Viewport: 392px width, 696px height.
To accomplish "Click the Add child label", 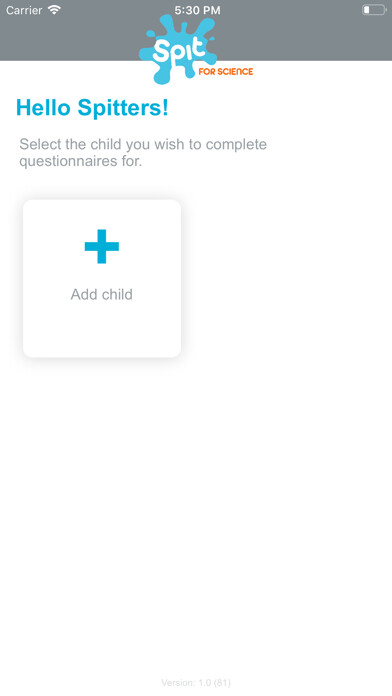I will click(102, 294).
